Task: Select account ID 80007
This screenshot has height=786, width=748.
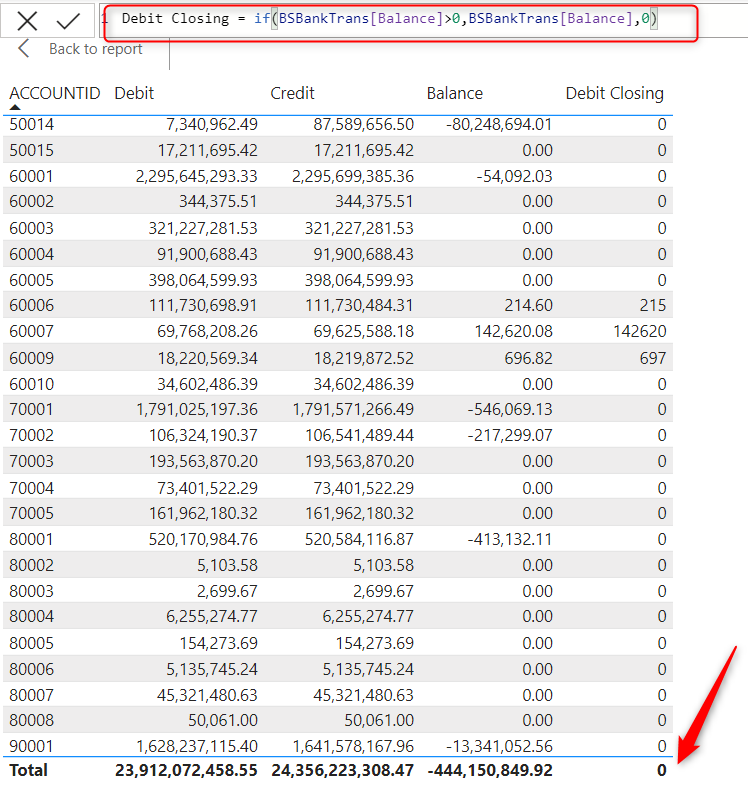Action: click(32, 695)
